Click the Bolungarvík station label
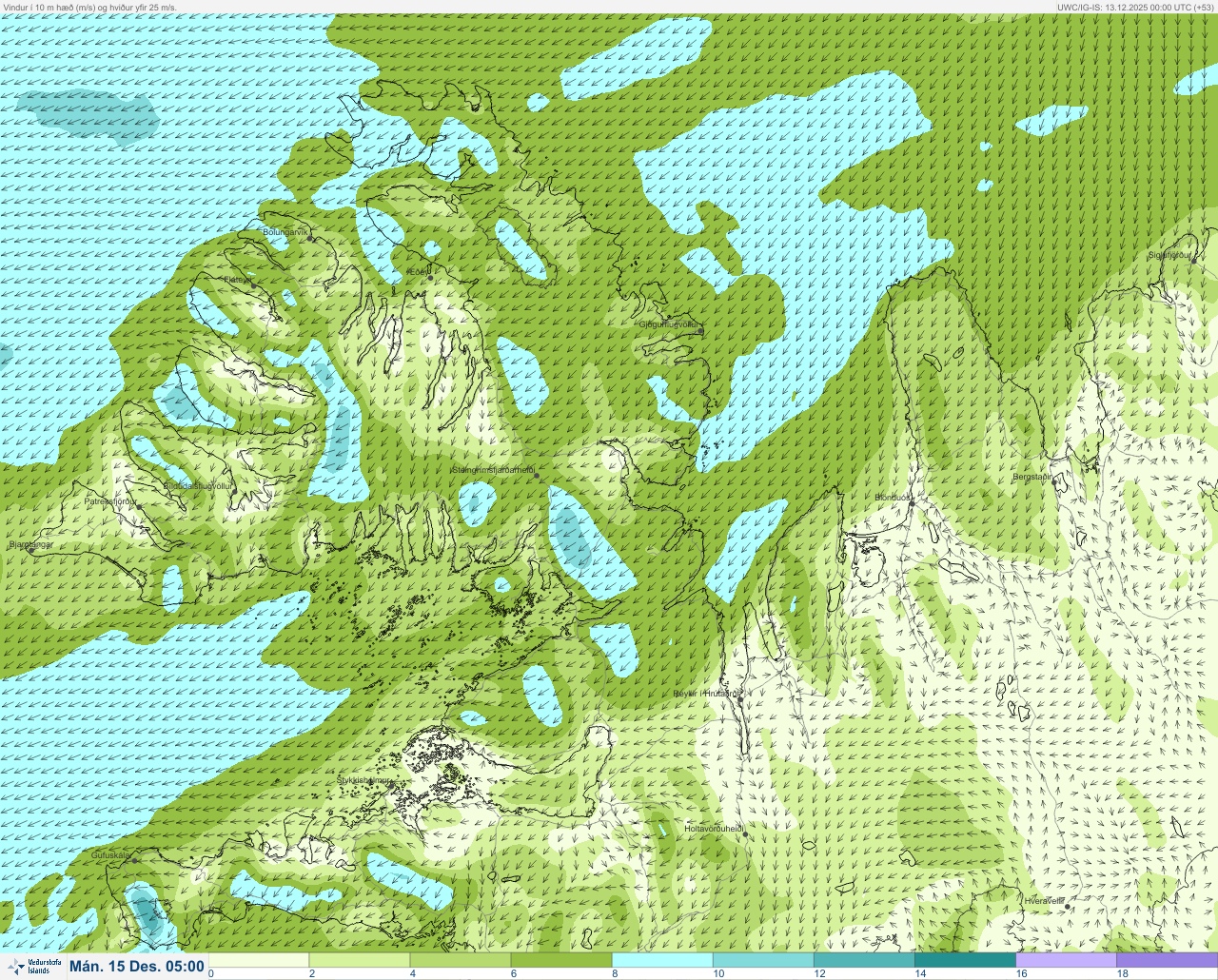 point(285,232)
